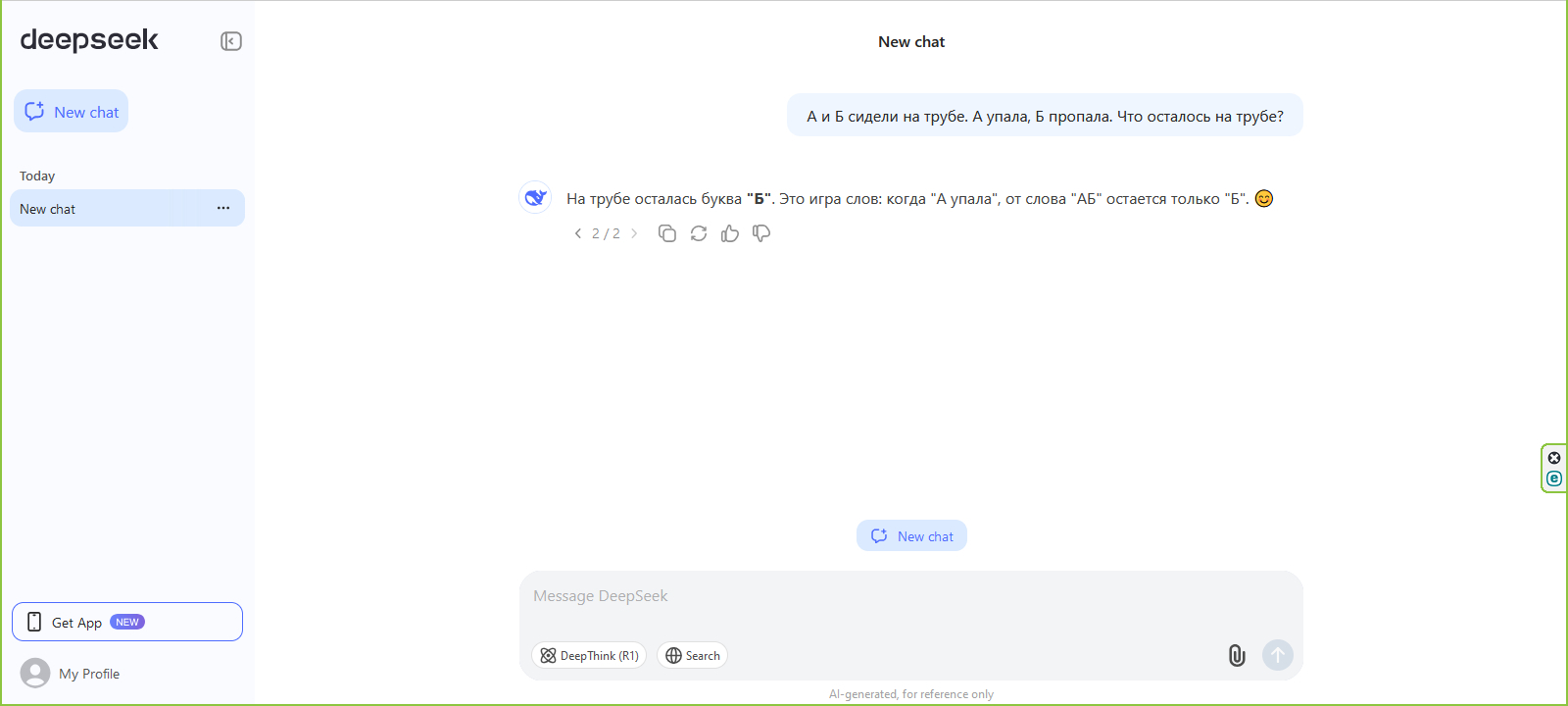This screenshot has width=1568, height=706.
Task: Go to the previous response version
Action: pyautogui.click(x=578, y=233)
